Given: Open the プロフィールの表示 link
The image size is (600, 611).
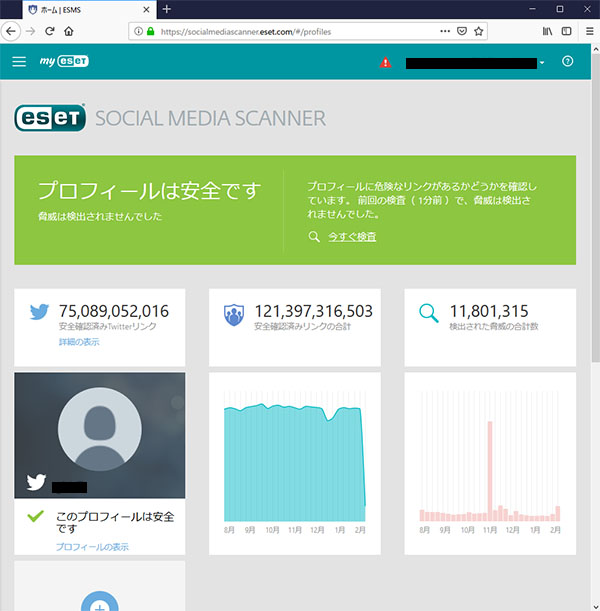Looking at the screenshot, I should click(x=92, y=547).
